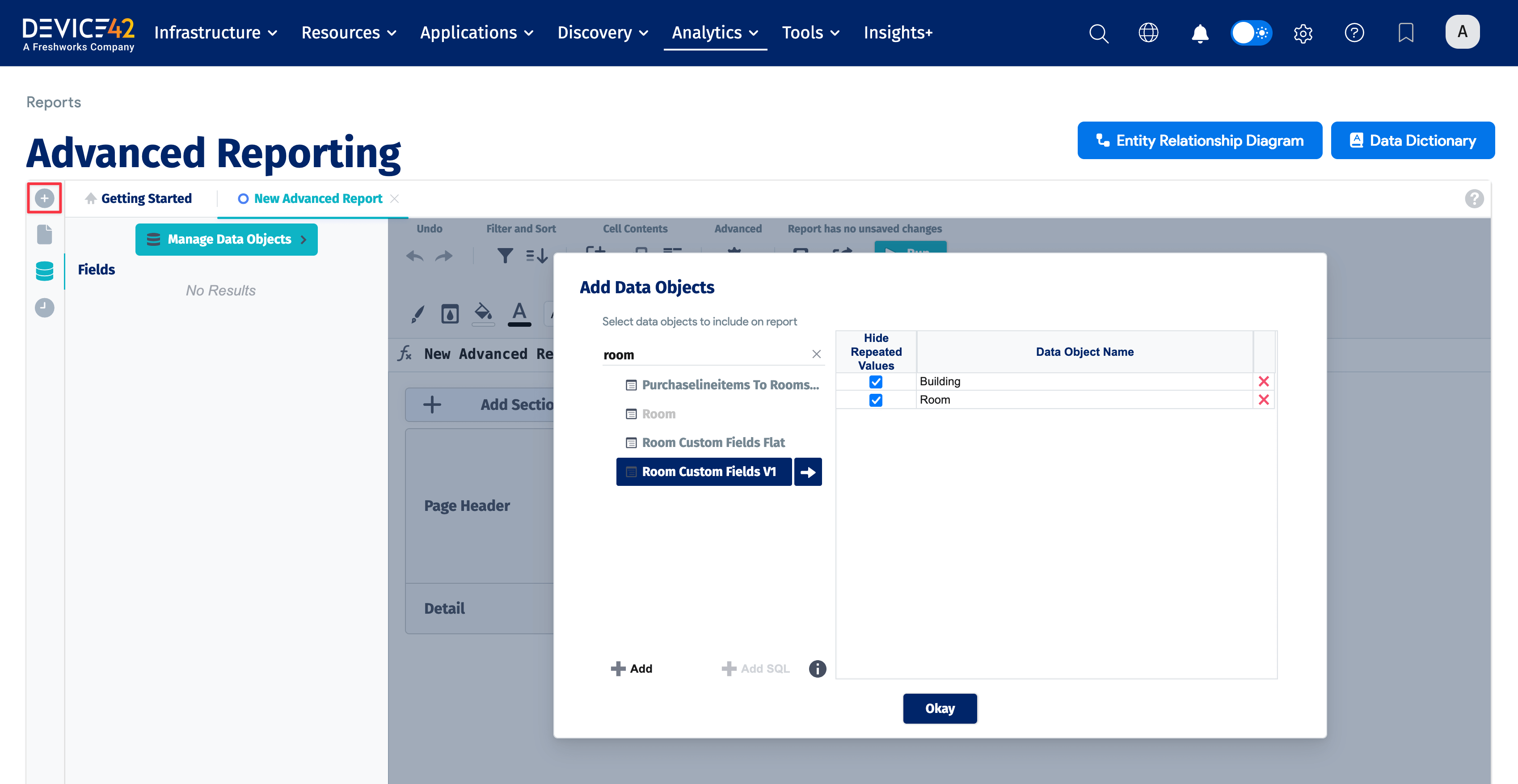Open the global search icon
The height and width of the screenshot is (784, 1518).
1098,33
